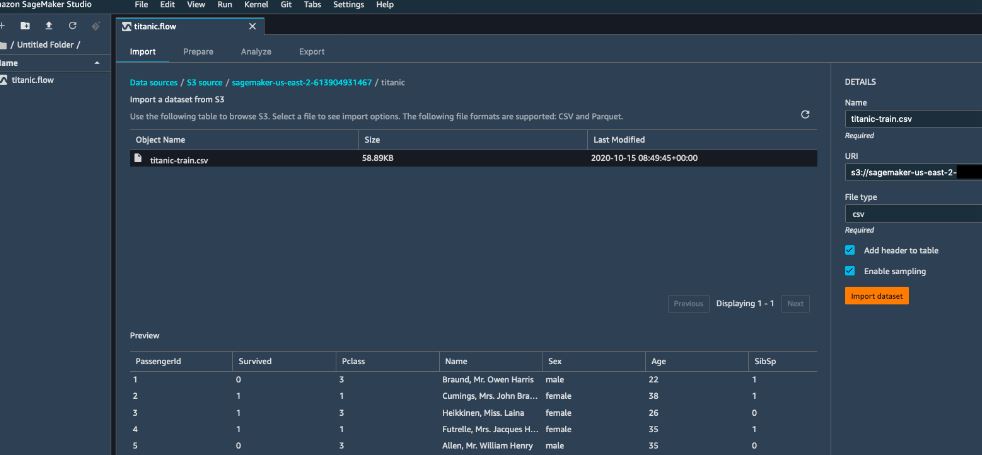
Task: Click the Displaying 1 - 1 pagination text
Action: [745, 304]
